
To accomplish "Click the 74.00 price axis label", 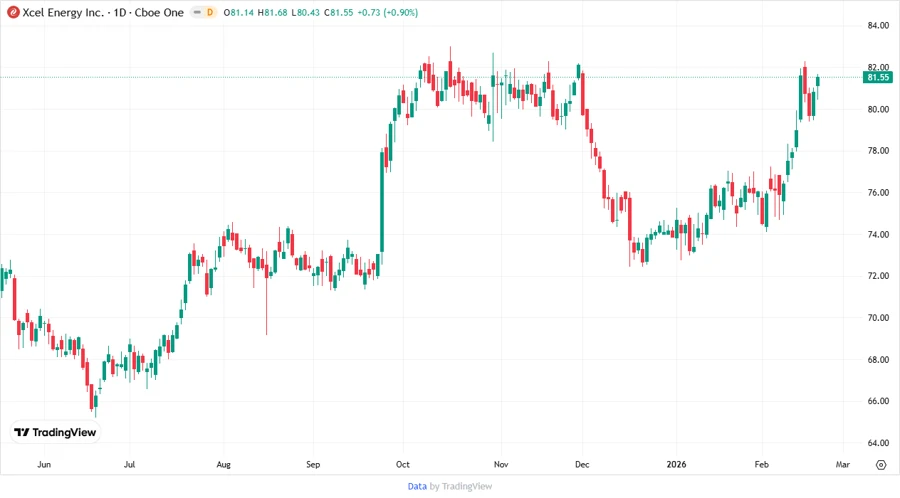I will (x=878, y=235).
